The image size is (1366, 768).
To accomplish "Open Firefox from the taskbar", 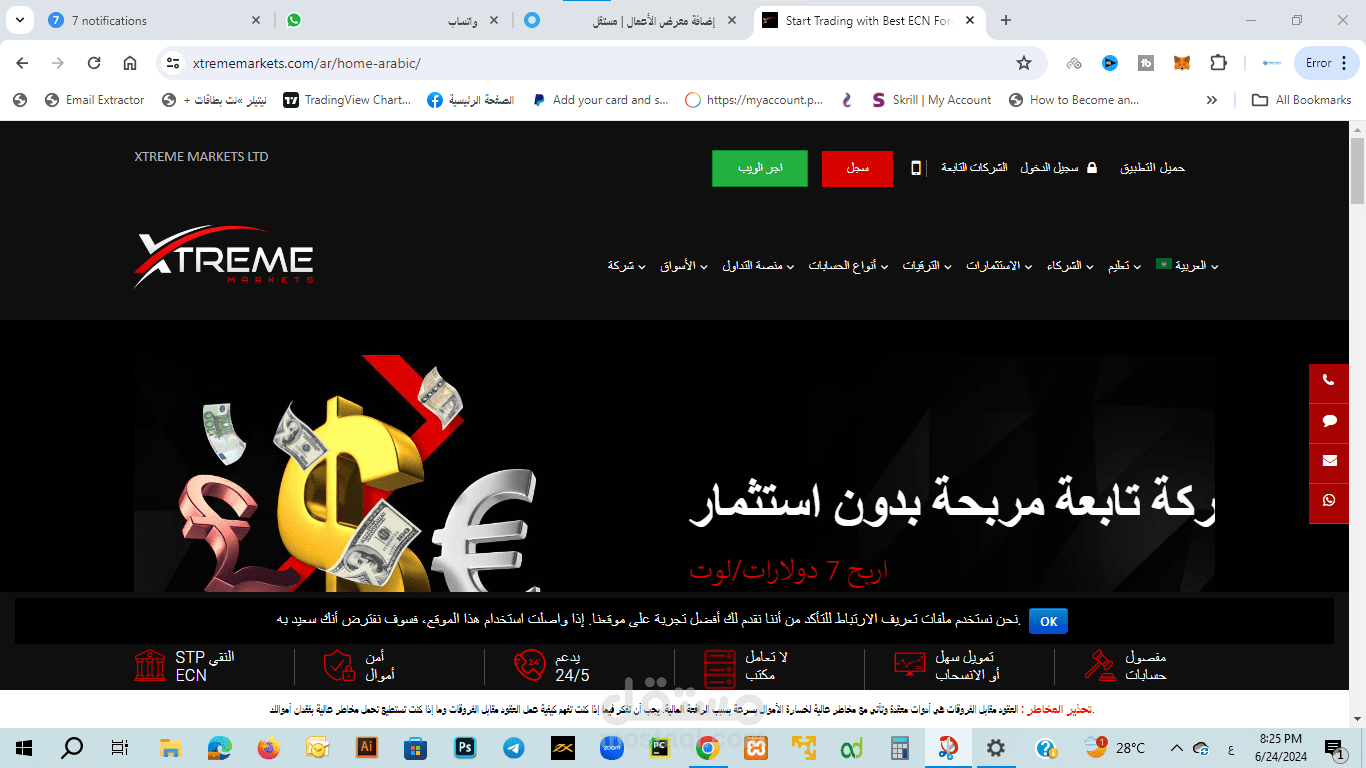I will point(268,747).
